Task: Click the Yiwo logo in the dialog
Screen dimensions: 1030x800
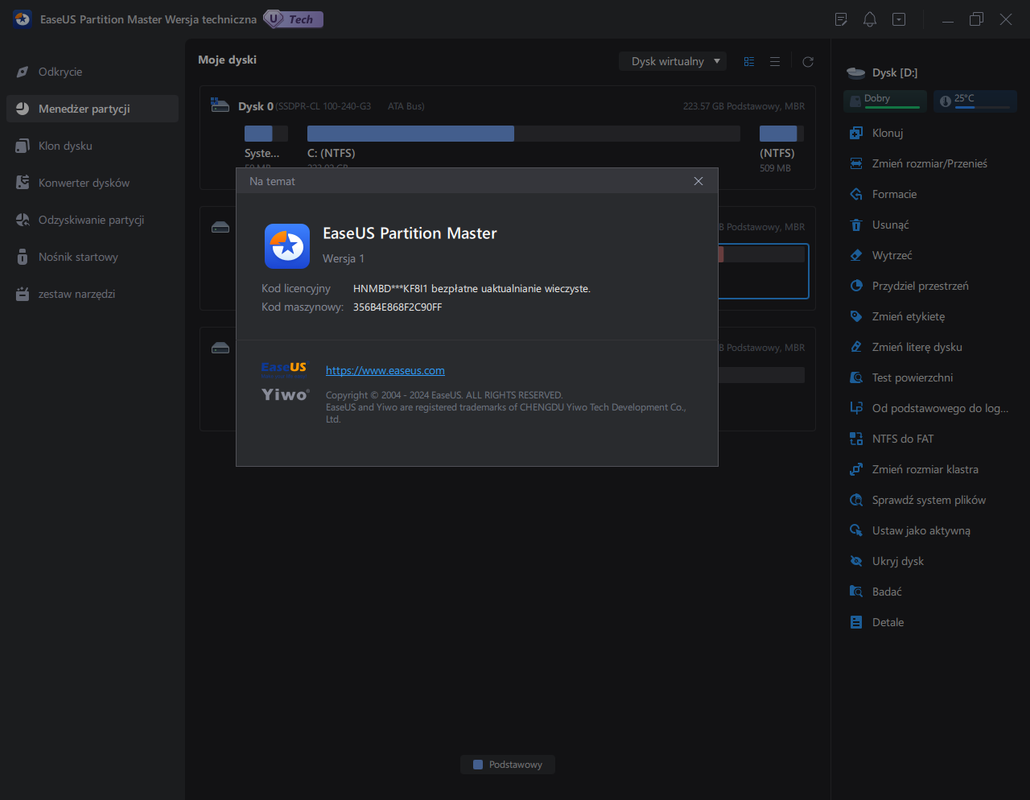Action: (x=285, y=395)
